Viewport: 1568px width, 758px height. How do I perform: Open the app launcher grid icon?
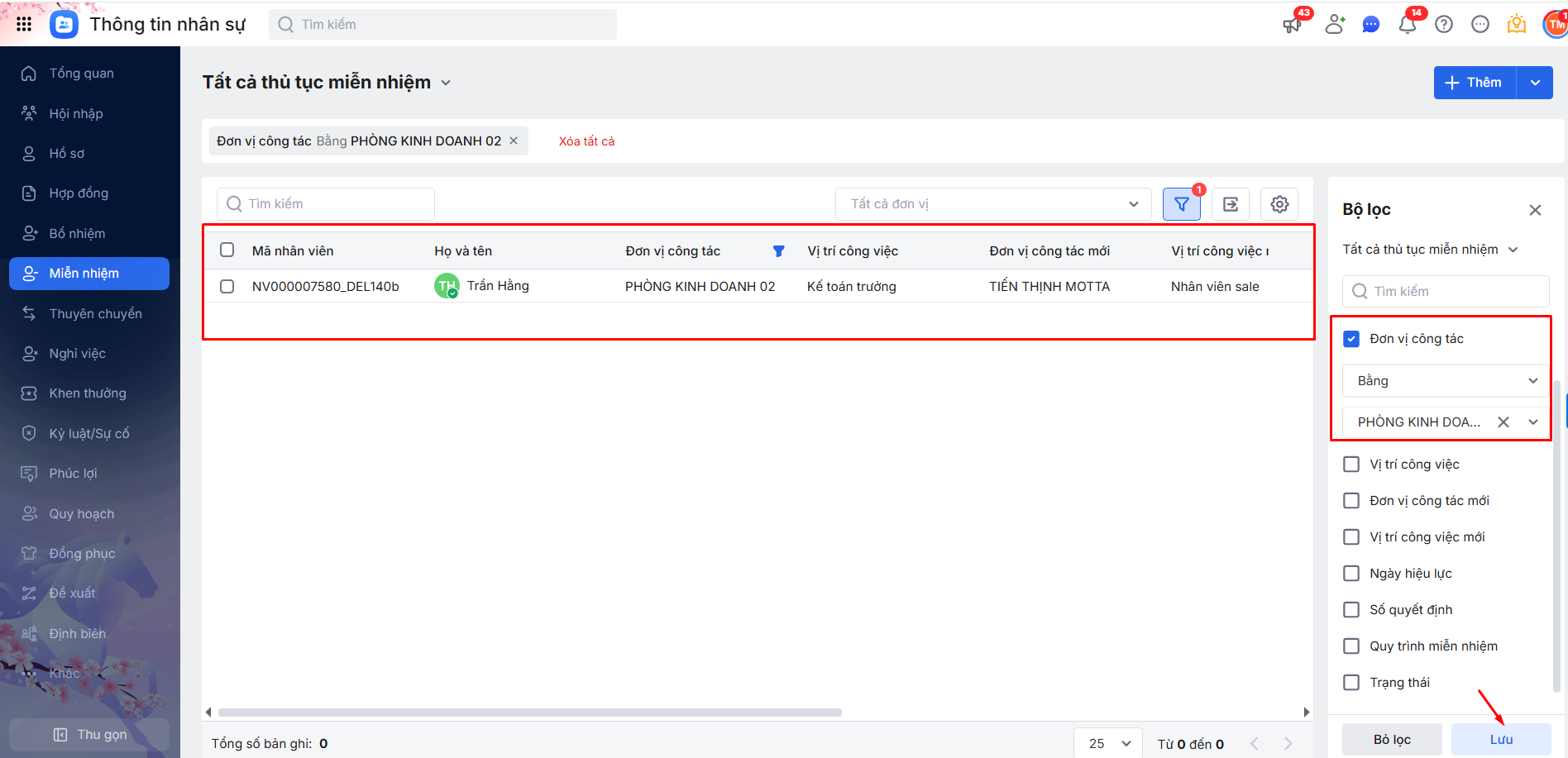[x=24, y=24]
